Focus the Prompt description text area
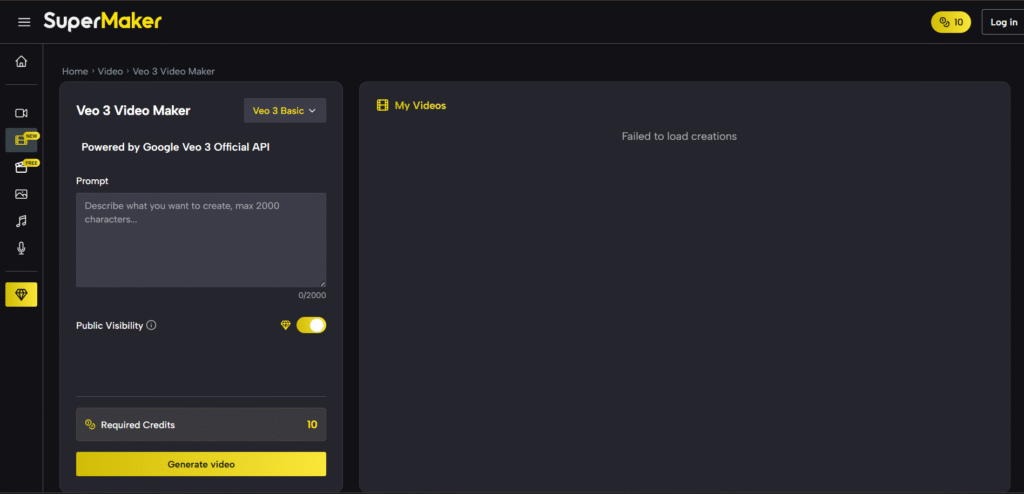The image size is (1024, 494). point(201,240)
